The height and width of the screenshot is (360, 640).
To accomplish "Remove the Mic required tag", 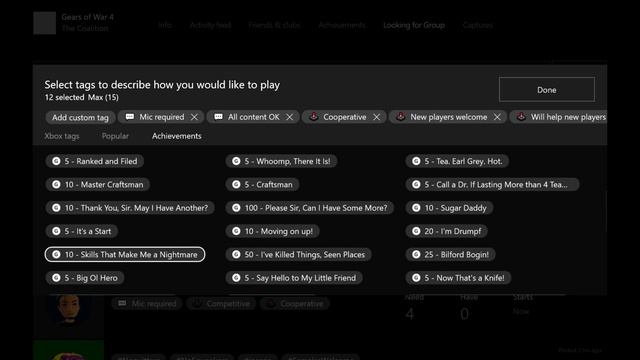I will coord(194,117).
